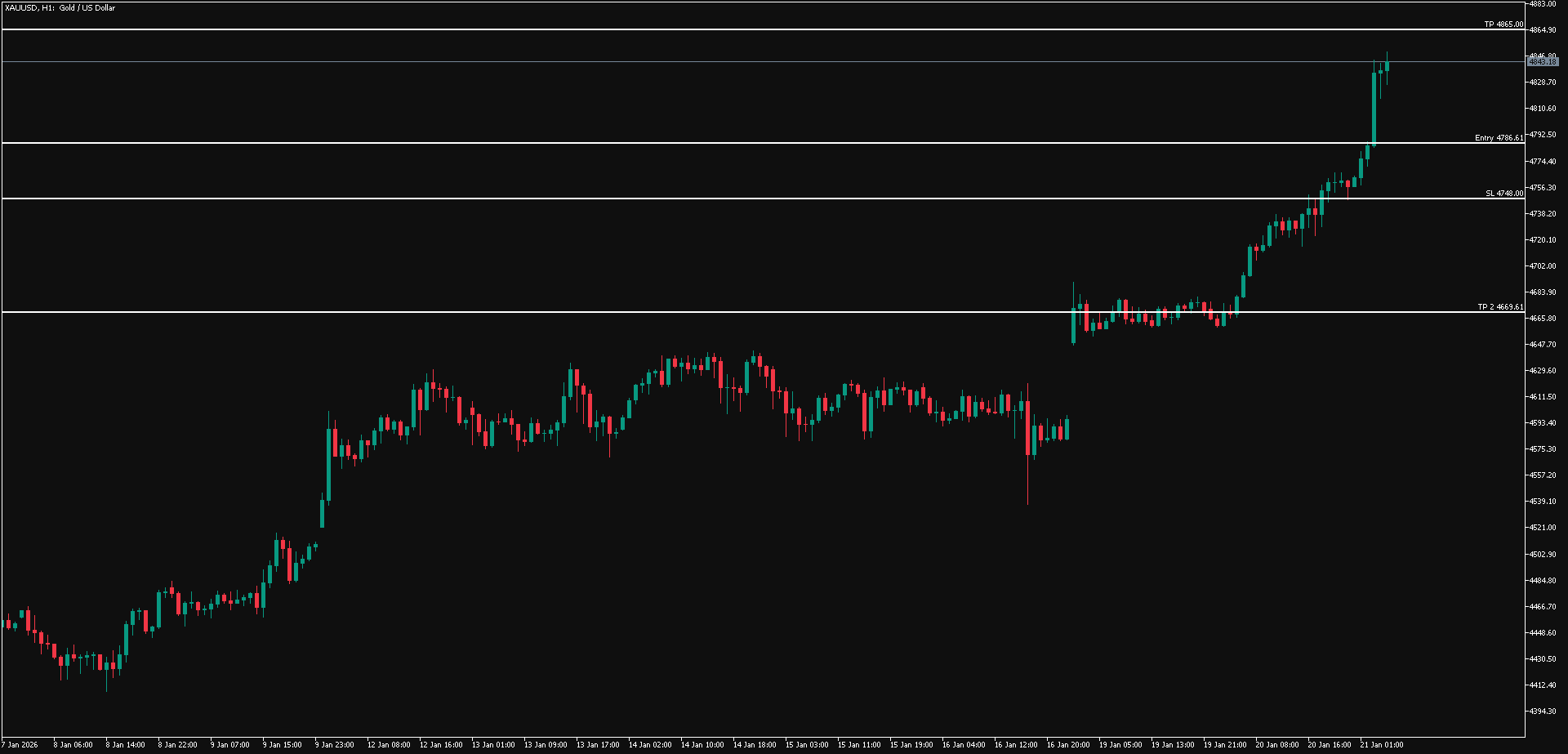This screenshot has width=1568, height=754.
Task: Click the 19 Jan 13:00 time label
Action: pos(1173,745)
